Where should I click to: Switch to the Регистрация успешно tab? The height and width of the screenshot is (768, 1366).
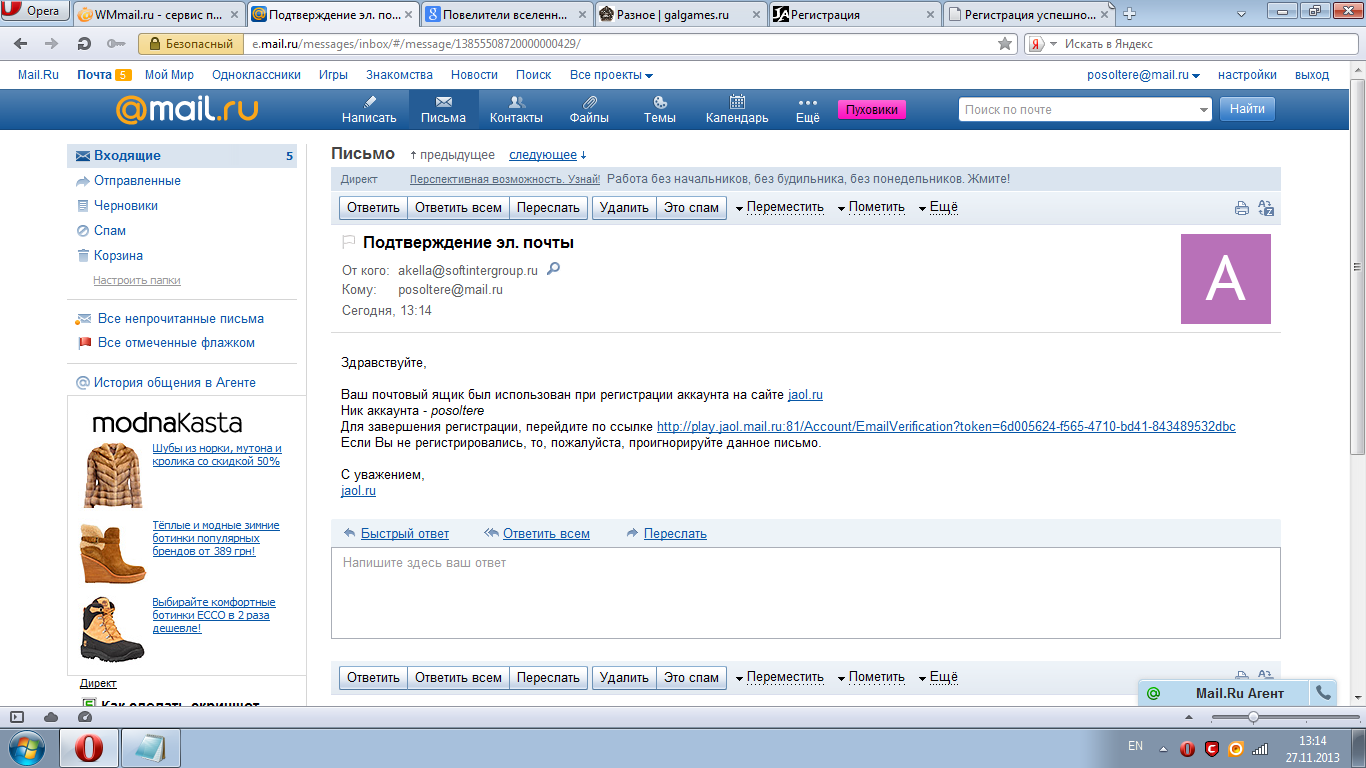click(1030, 14)
